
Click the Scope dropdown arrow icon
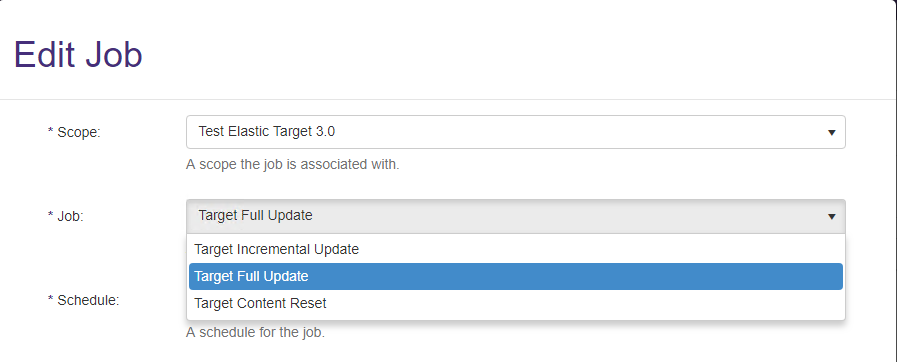831,133
